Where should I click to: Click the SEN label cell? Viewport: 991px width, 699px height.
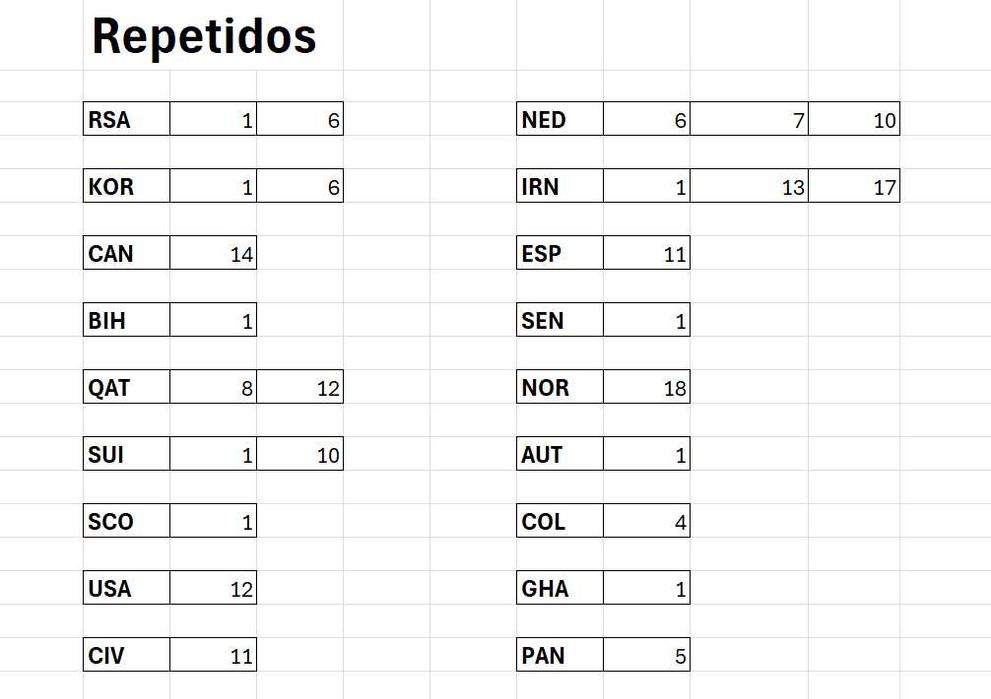click(560, 319)
